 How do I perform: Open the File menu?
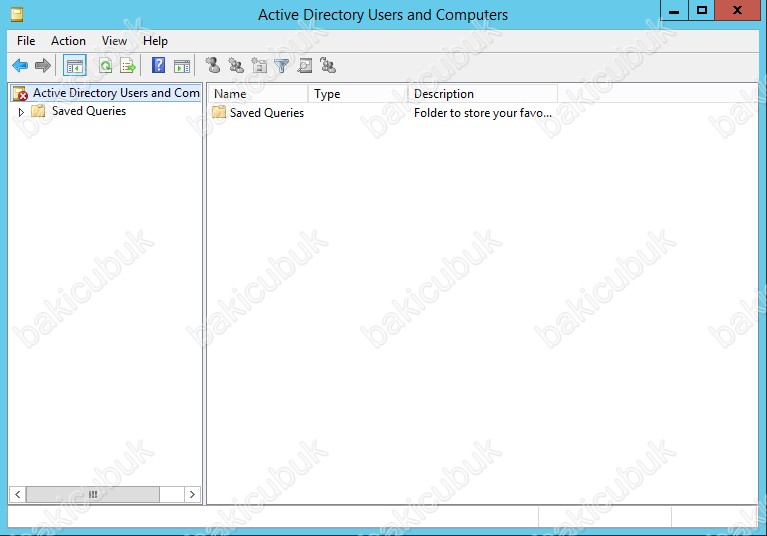(x=26, y=41)
